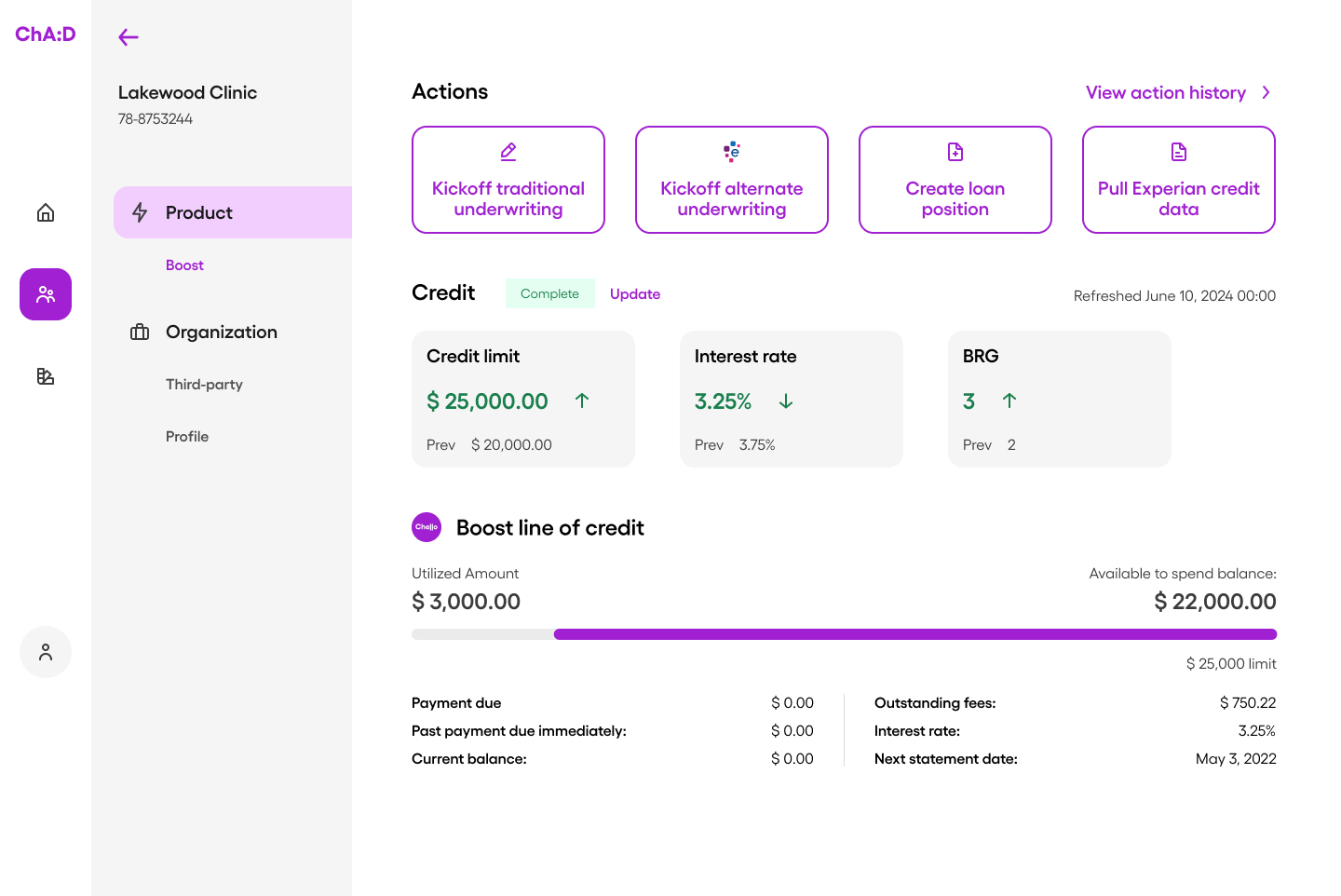This screenshot has width=1341, height=896.
Task: Open the shapes icon in sidebar
Action: click(x=46, y=376)
